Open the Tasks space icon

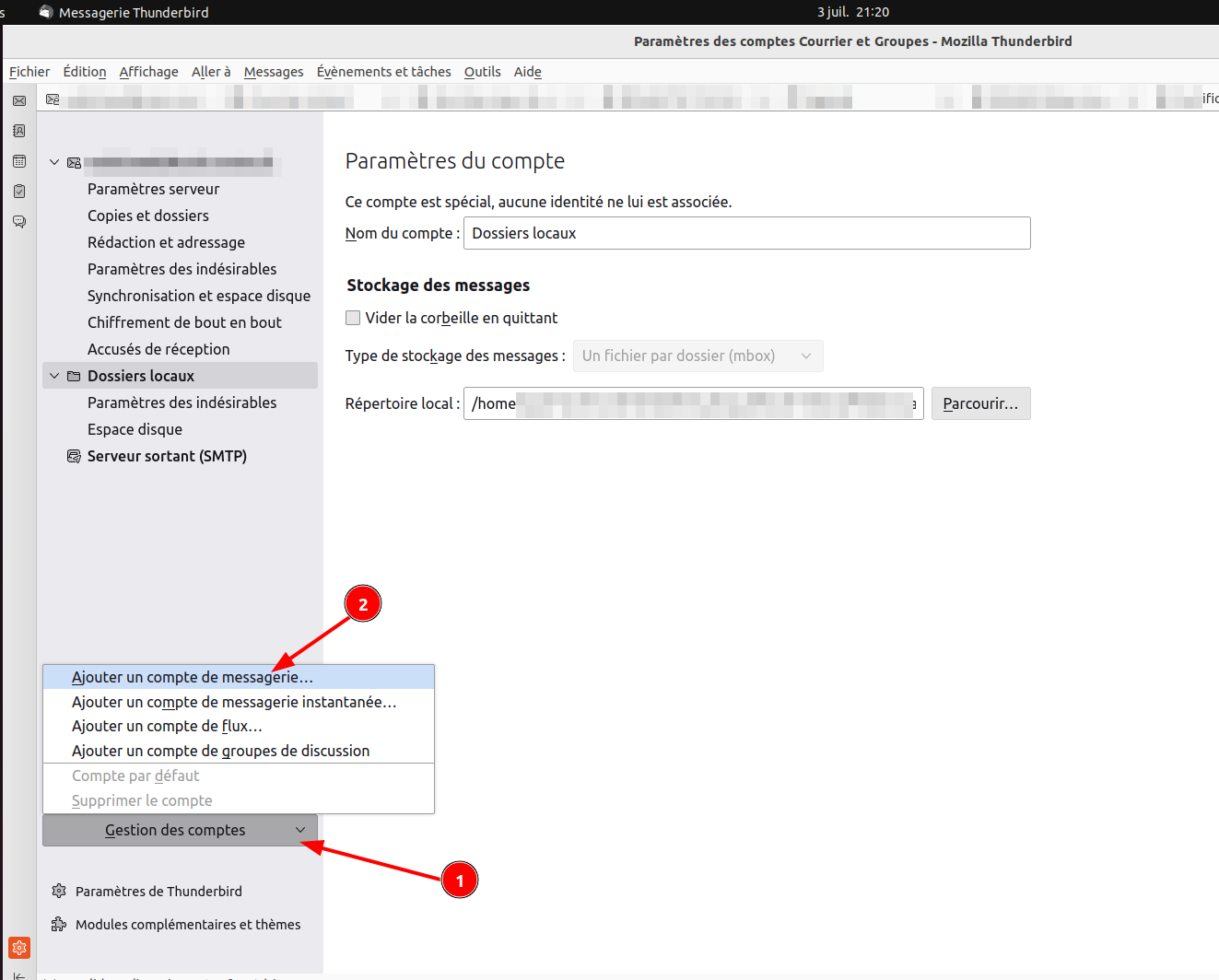(x=19, y=191)
